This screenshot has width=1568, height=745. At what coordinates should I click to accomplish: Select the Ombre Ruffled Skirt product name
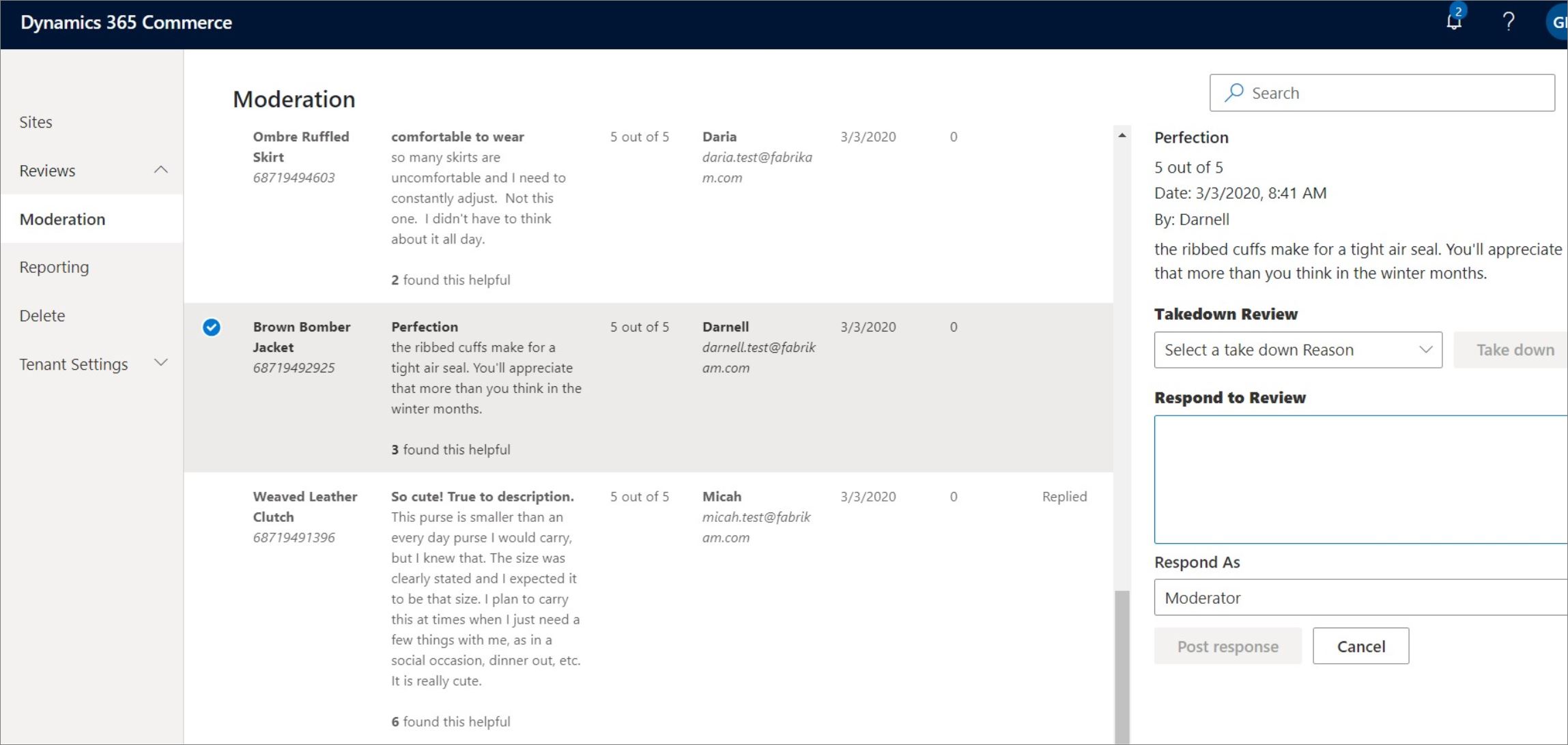301,147
